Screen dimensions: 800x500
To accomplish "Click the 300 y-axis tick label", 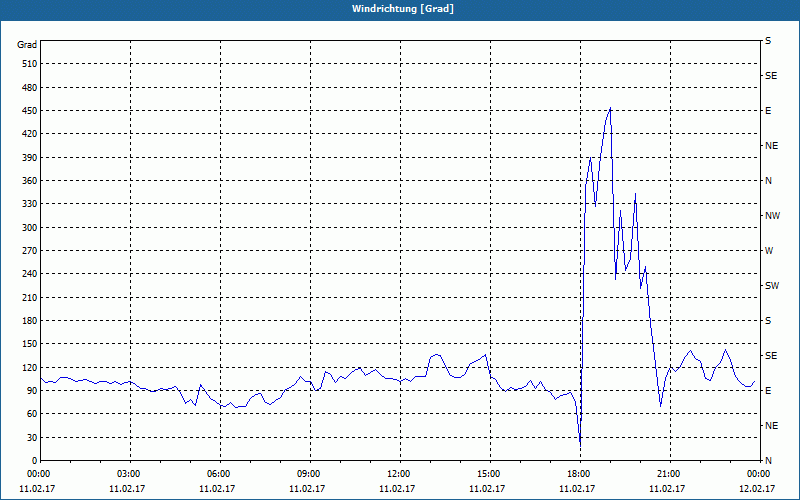I will click(x=29, y=228).
